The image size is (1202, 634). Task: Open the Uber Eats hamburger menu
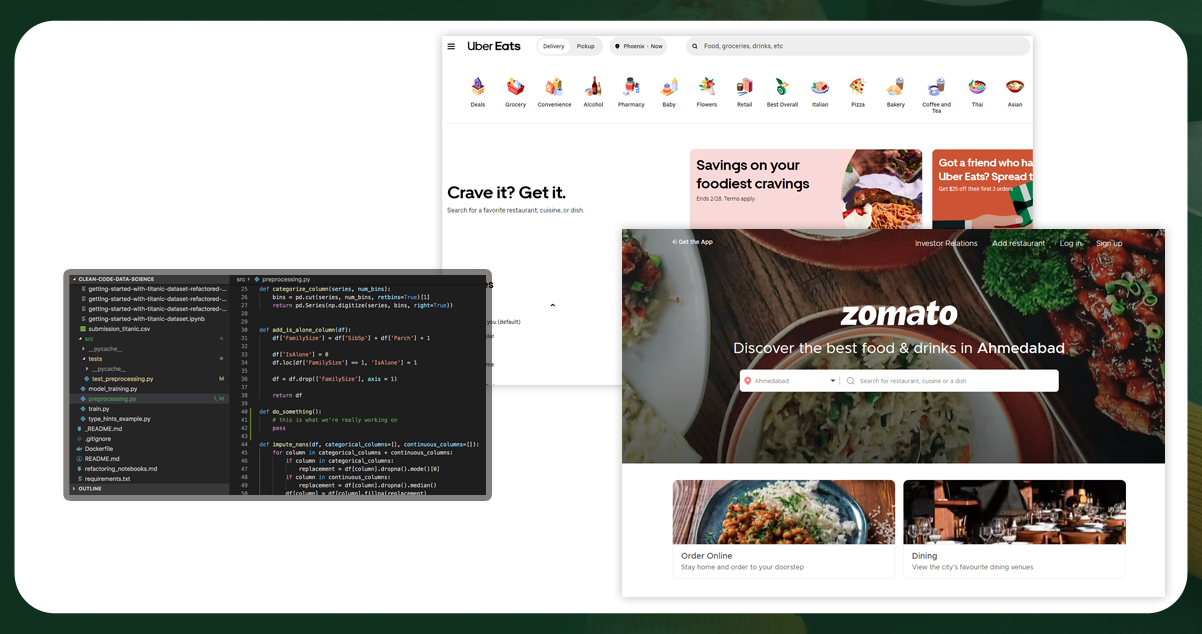453,46
